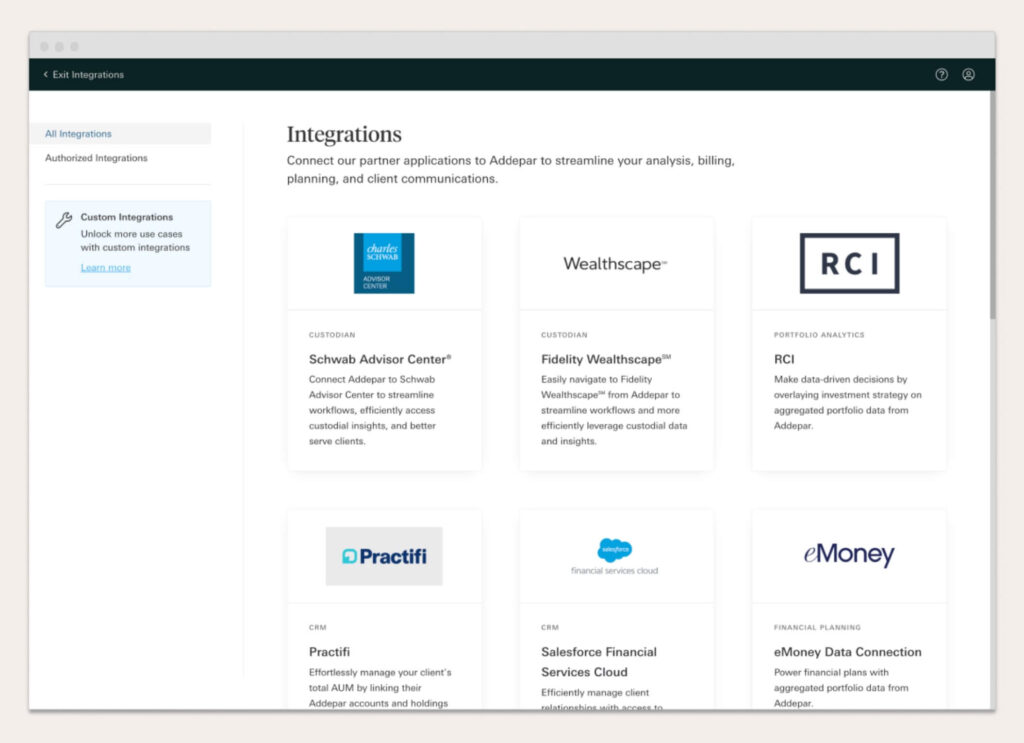
Task: Open the user account profile icon
Action: click(968, 74)
